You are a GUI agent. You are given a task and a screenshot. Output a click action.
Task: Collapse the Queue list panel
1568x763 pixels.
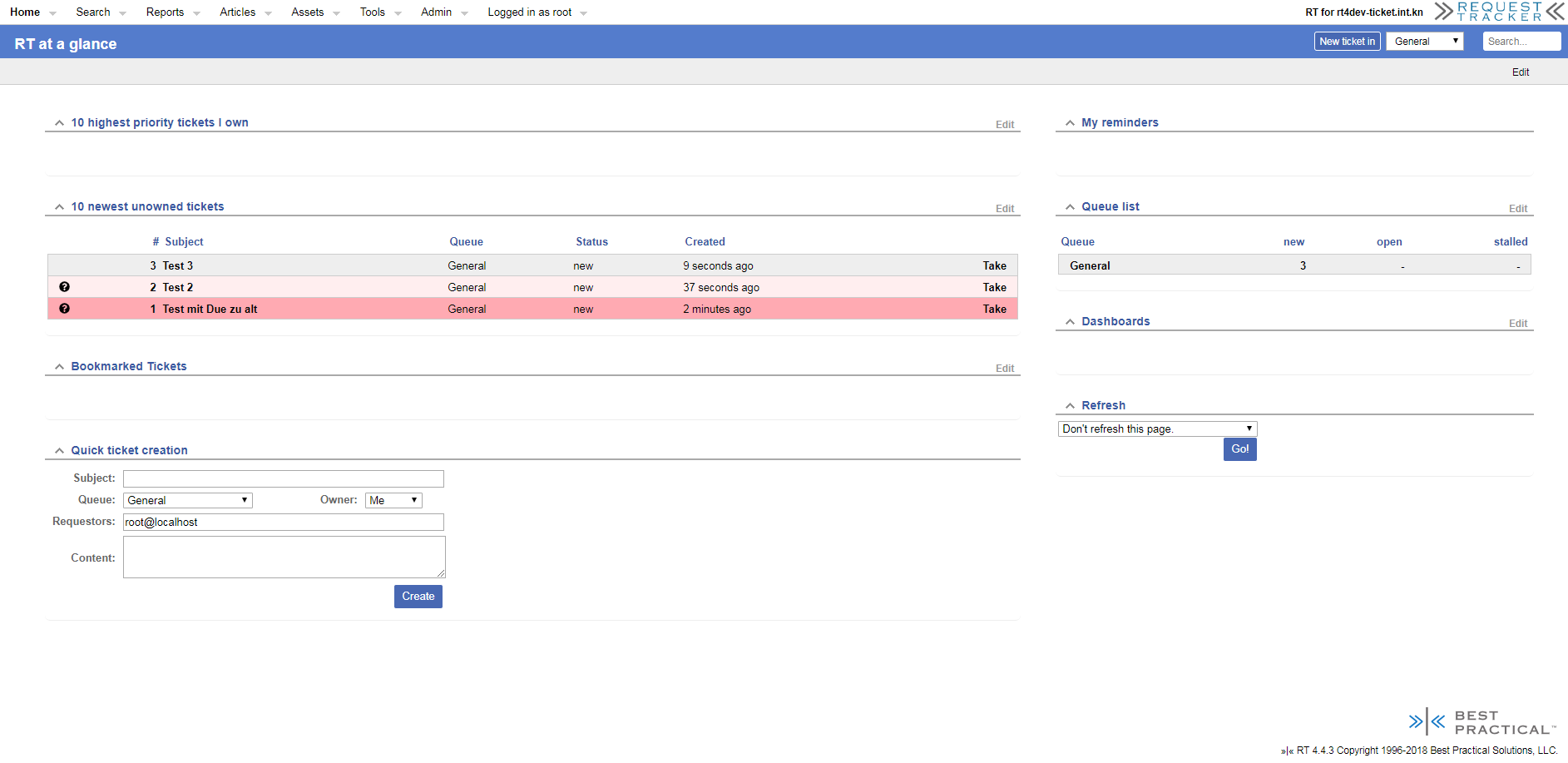[1070, 207]
